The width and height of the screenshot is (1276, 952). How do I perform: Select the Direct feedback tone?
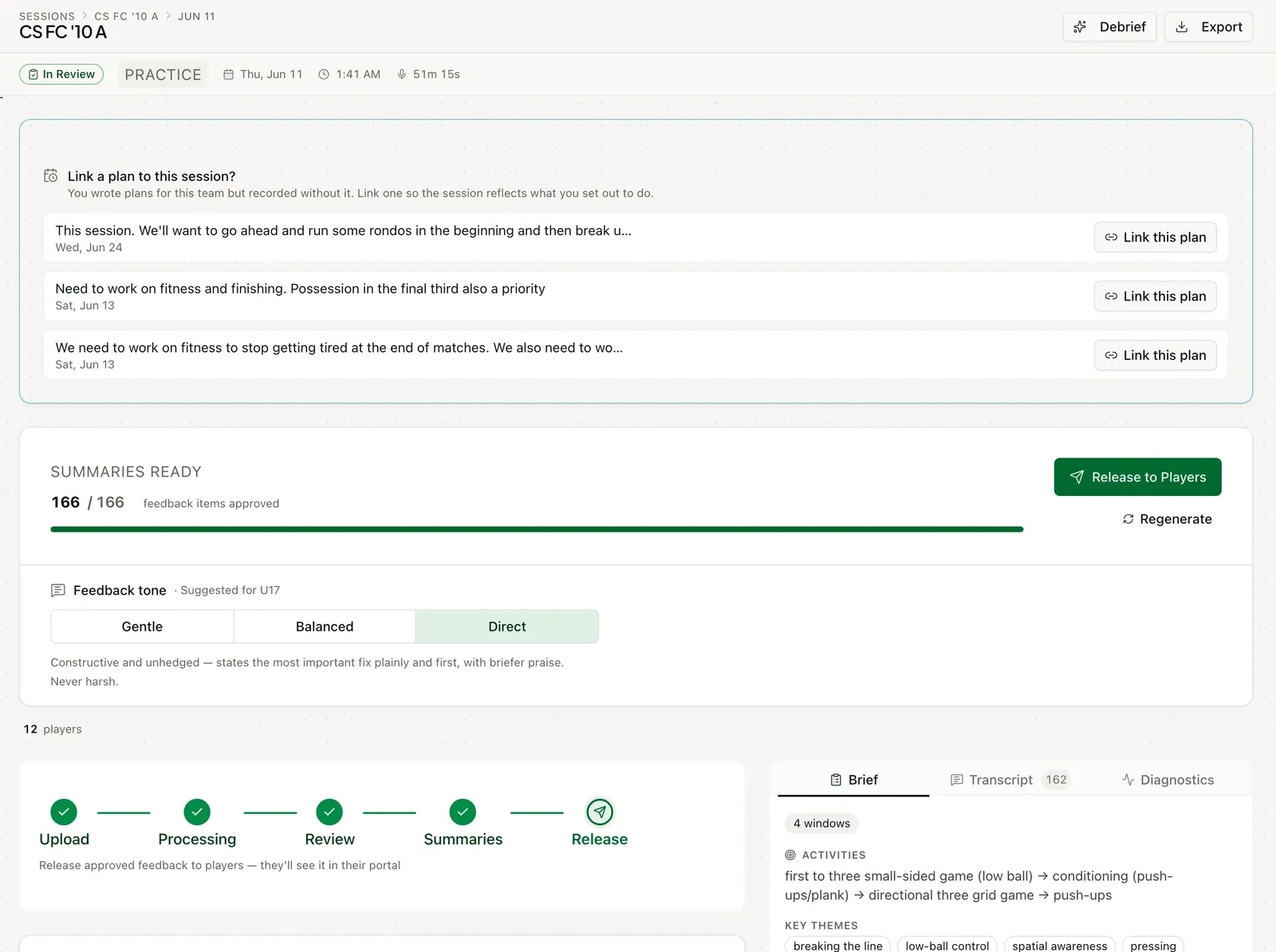point(507,627)
